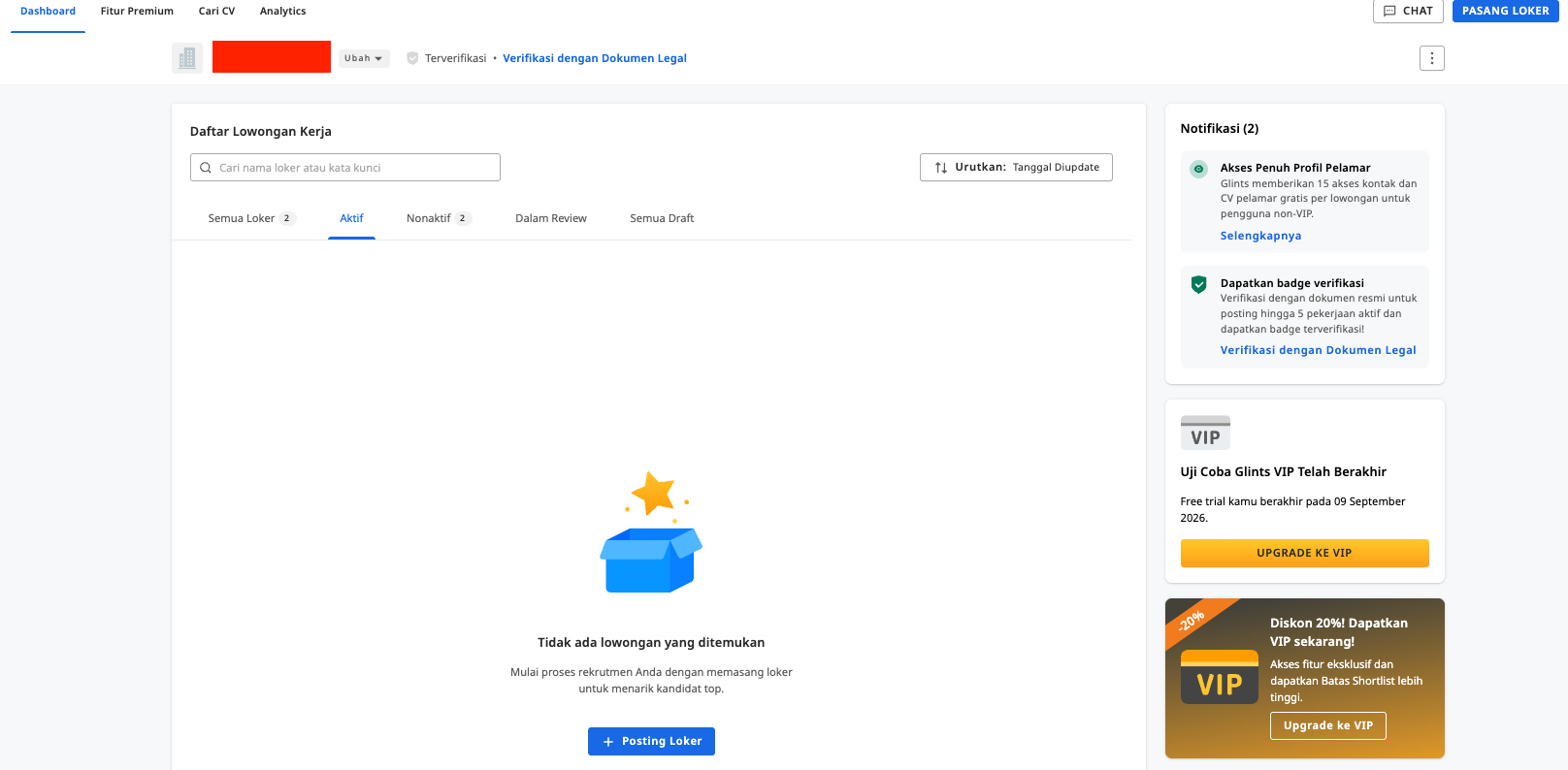This screenshot has width=1568, height=770.
Task: Click the UPGRADE KE VIP yellow button
Action: click(x=1304, y=553)
